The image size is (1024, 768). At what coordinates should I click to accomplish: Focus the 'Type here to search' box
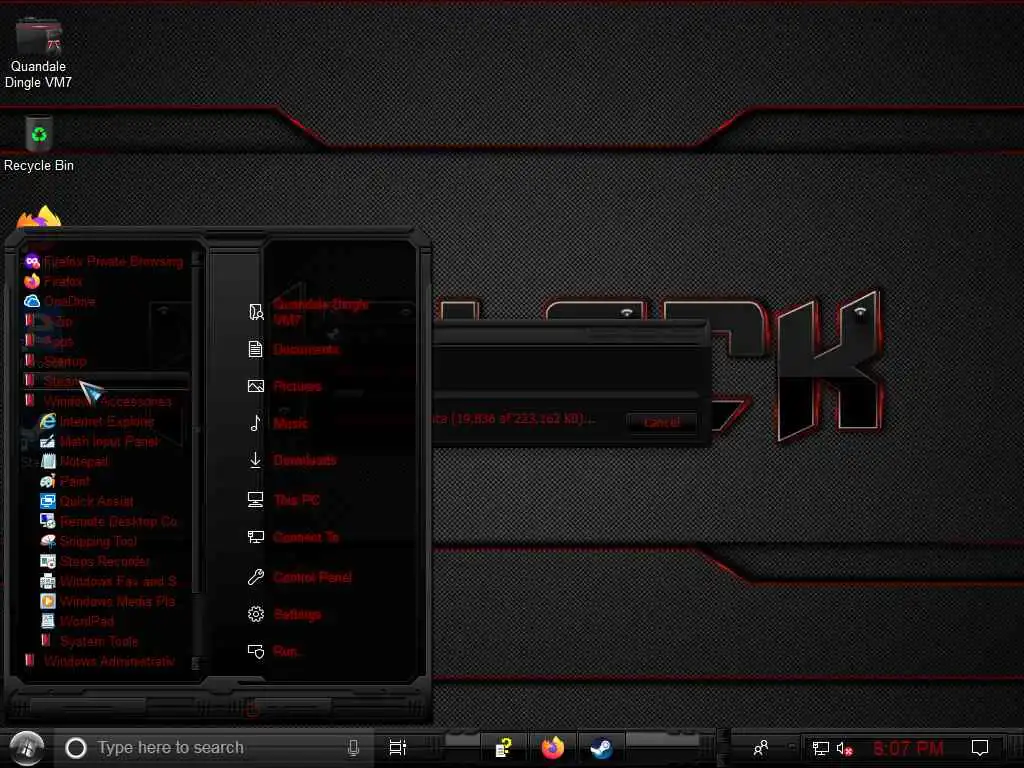[x=214, y=748]
